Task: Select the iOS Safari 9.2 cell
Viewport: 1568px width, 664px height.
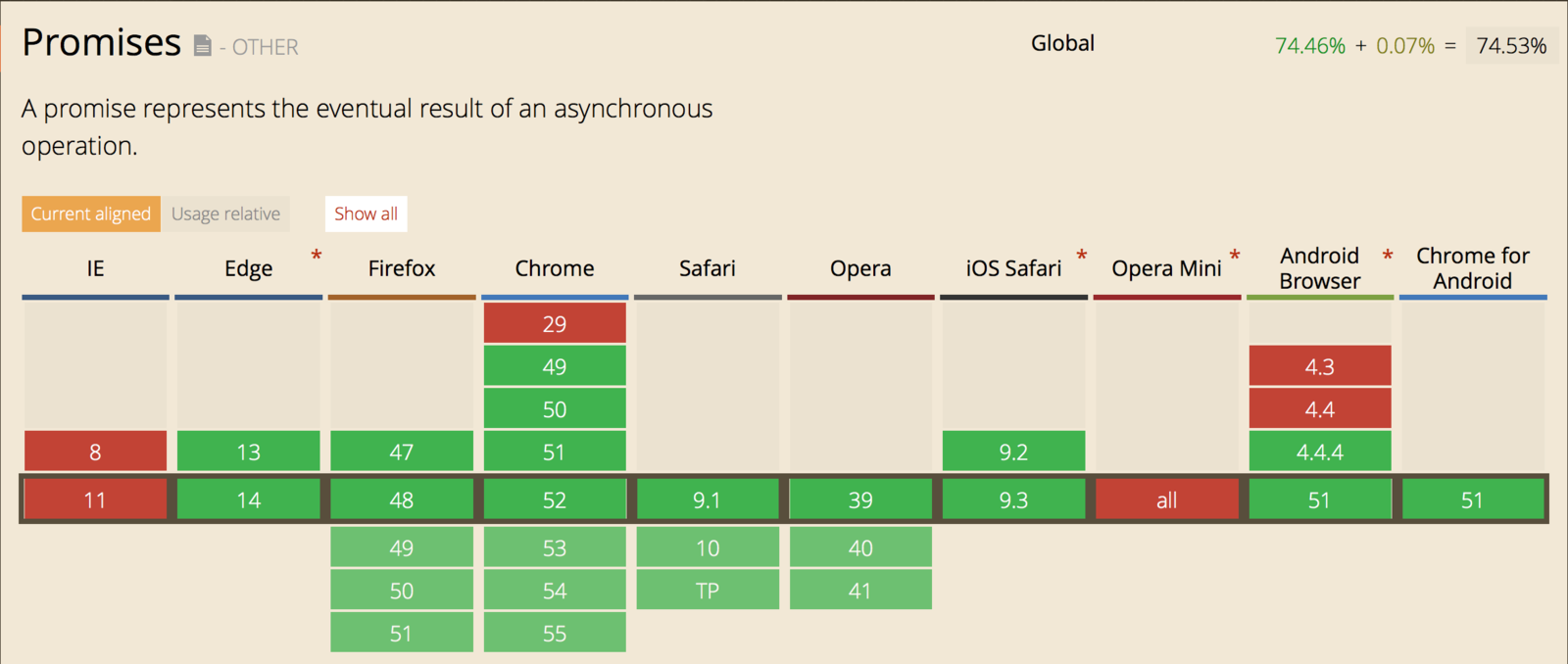Action: pos(1013,451)
